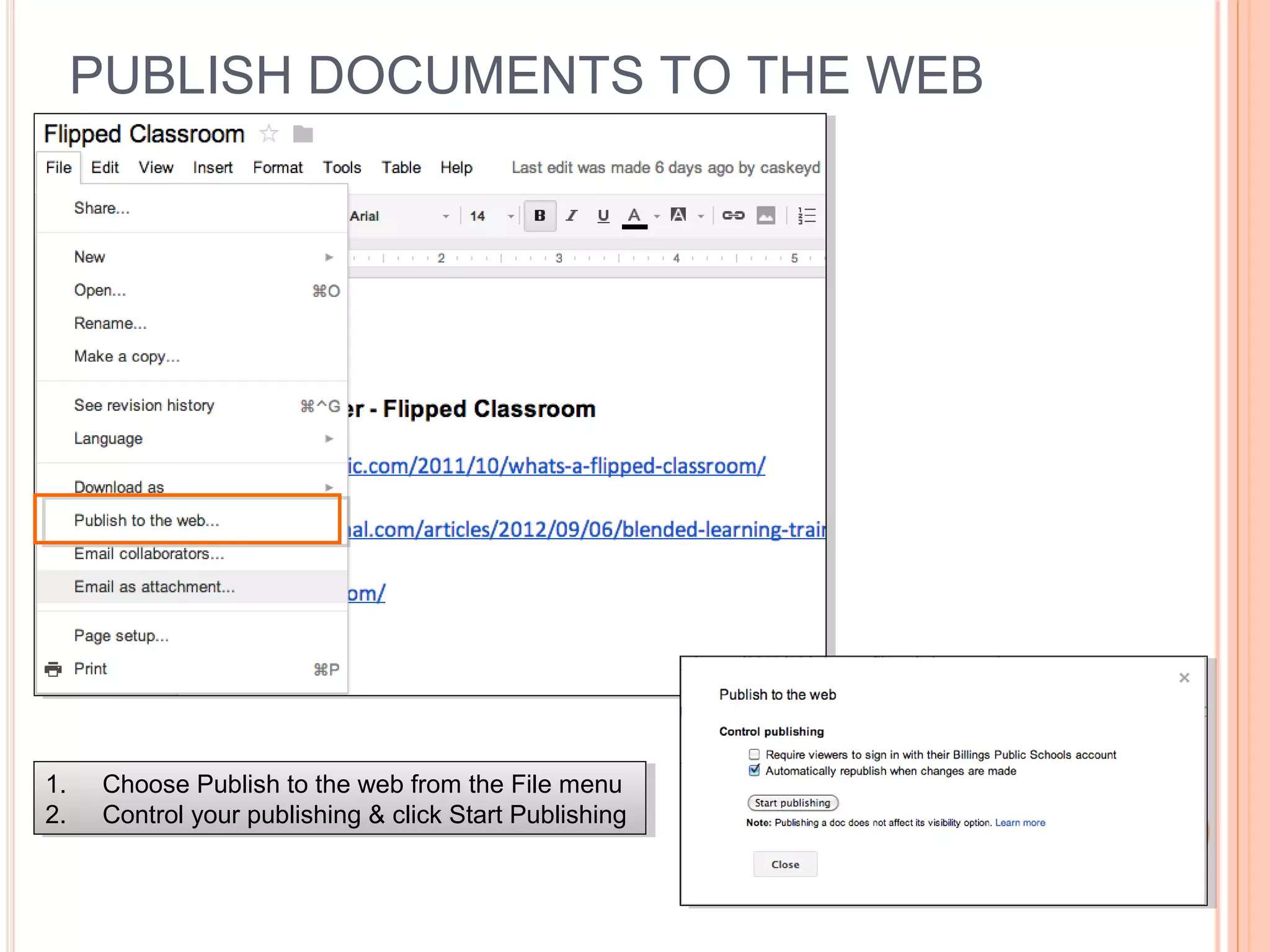
Task: Choose Share... from the File menu
Action: pyautogui.click(x=192, y=208)
